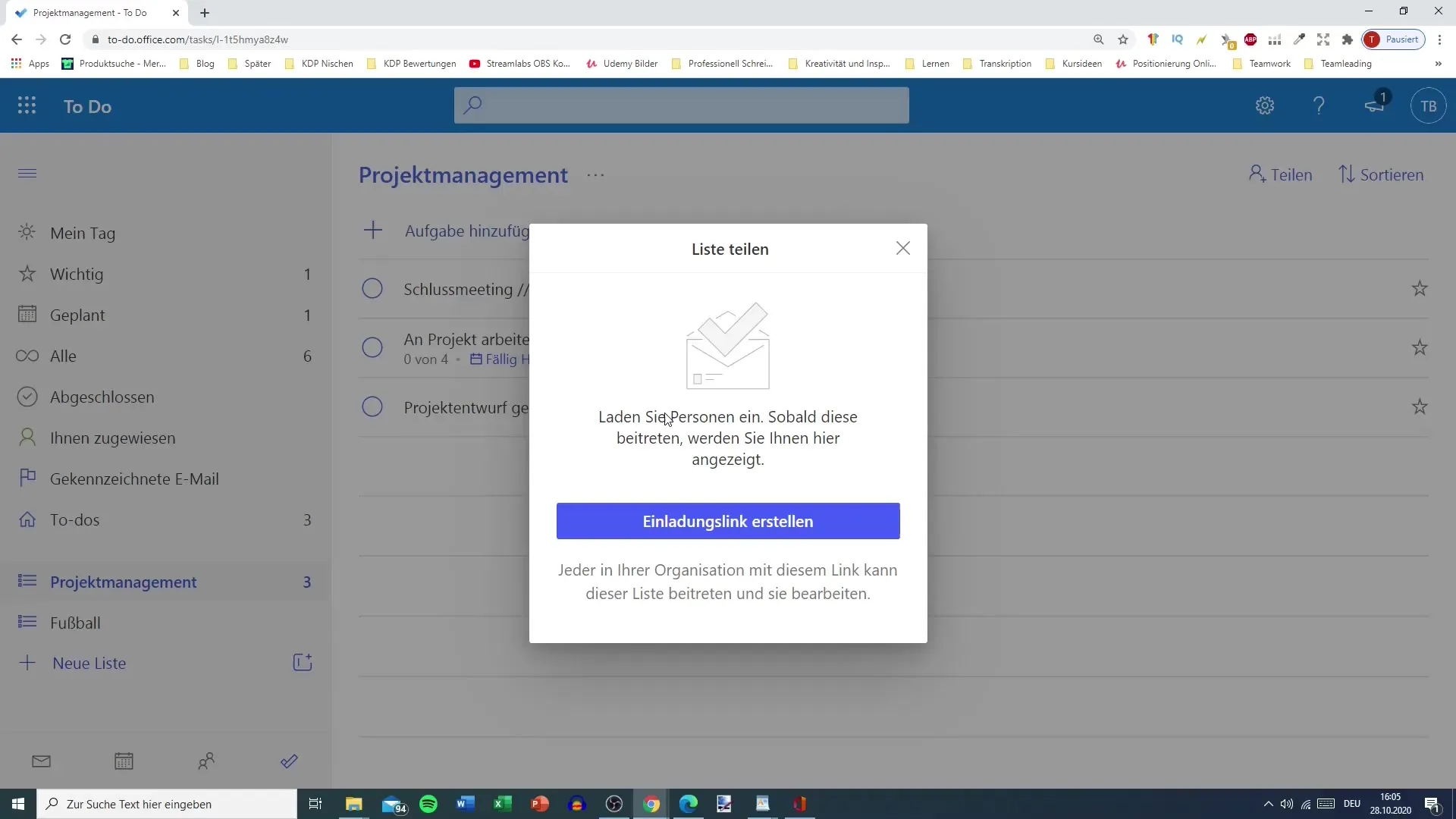The image size is (1456, 819).
Task: Open Abgeschlossen list
Action: click(x=165, y=397)
